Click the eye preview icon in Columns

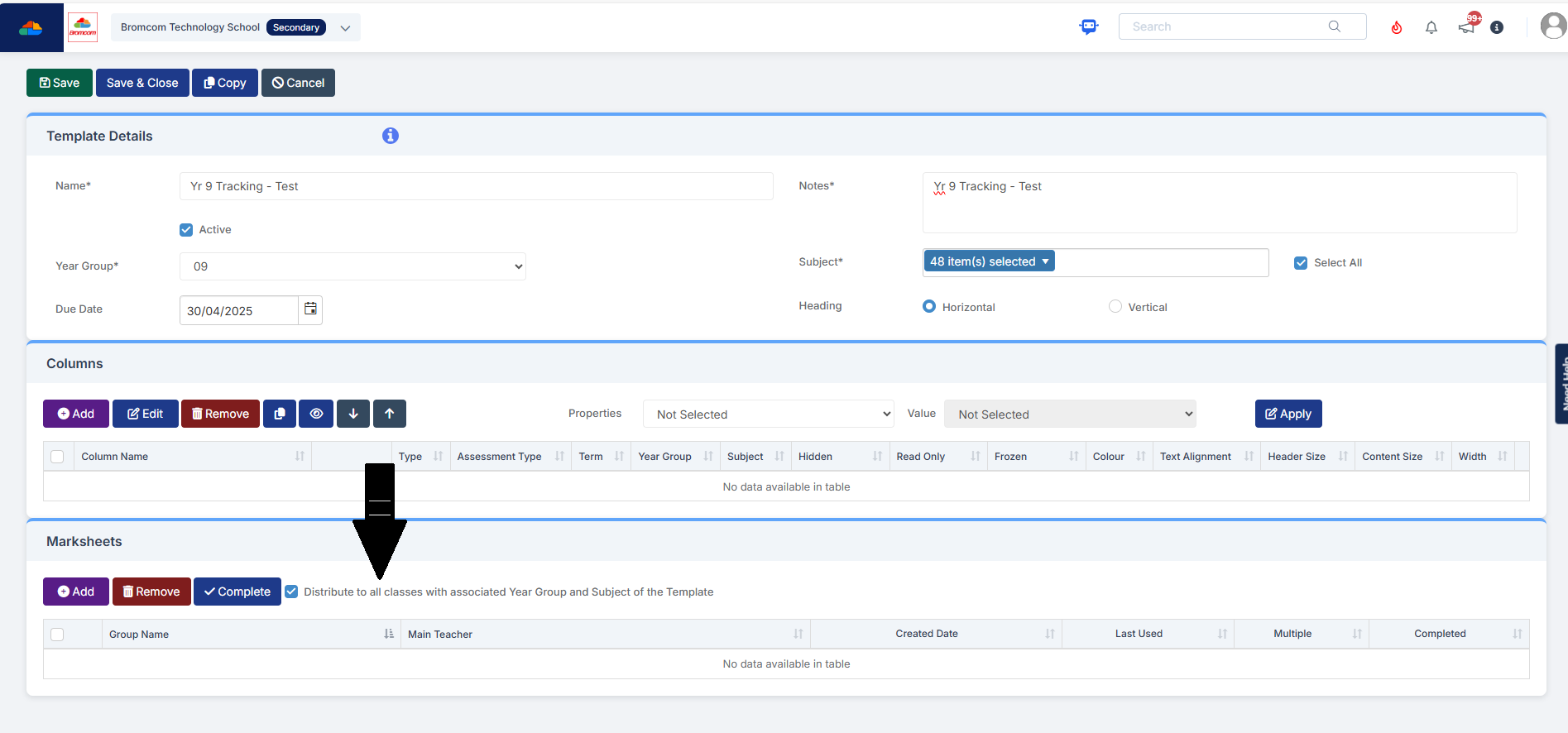(316, 414)
